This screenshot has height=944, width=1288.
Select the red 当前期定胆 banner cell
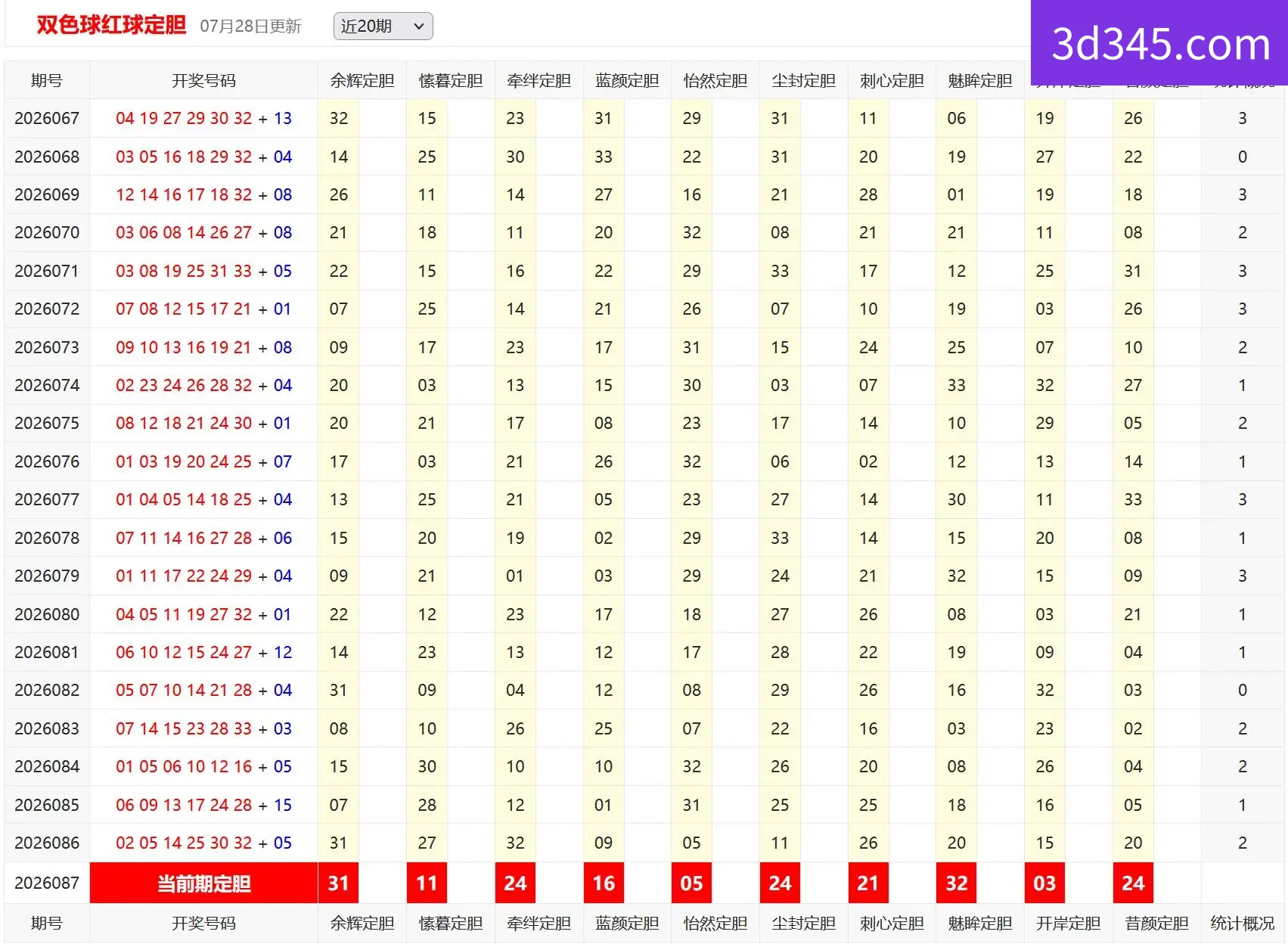[203, 883]
